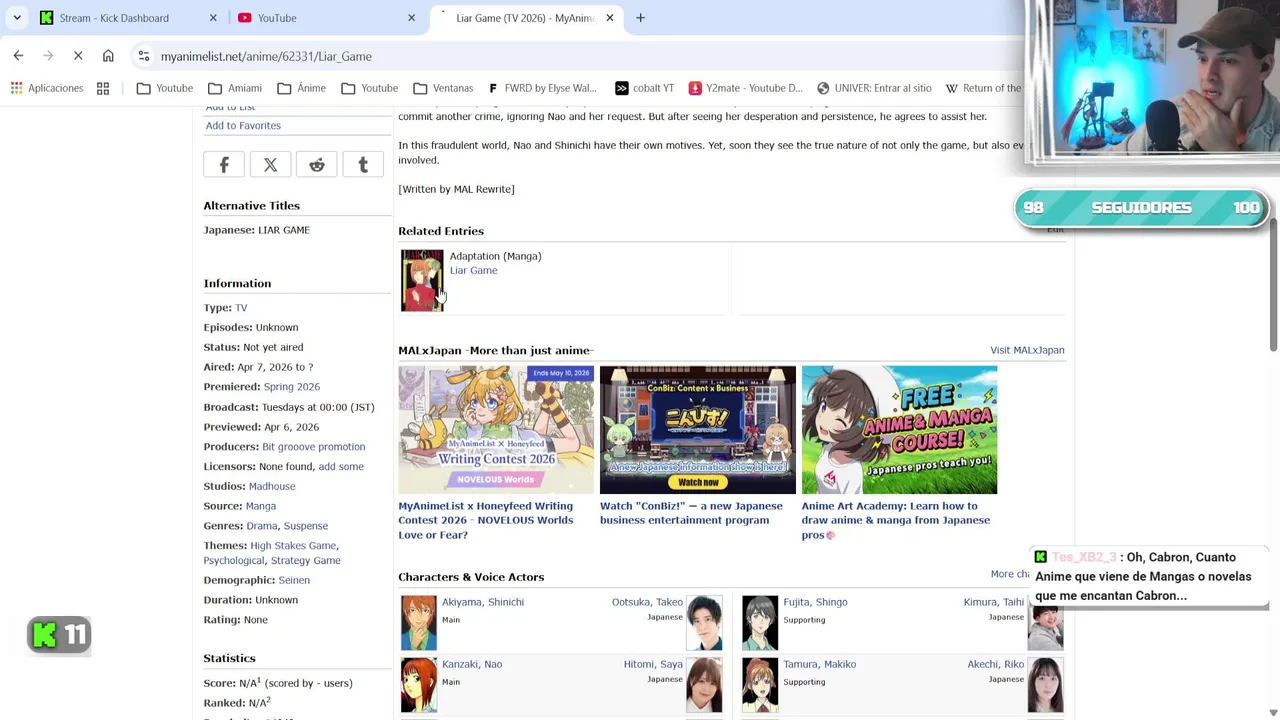1280x720 pixels.
Task: Click the Return of the bookmark
Action: [x=983, y=88]
